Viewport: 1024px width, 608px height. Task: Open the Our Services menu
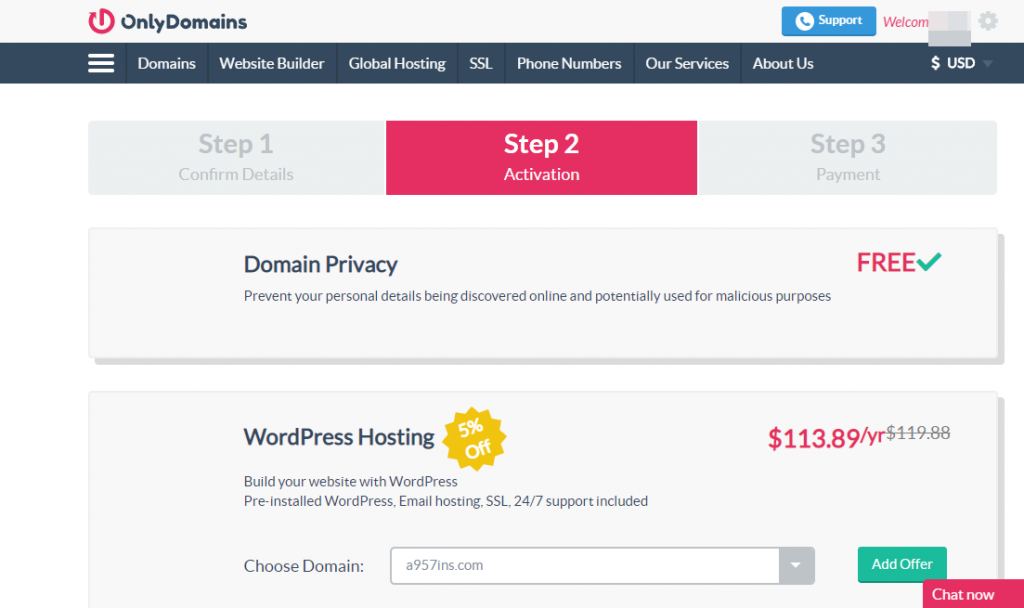pyautogui.click(x=687, y=63)
